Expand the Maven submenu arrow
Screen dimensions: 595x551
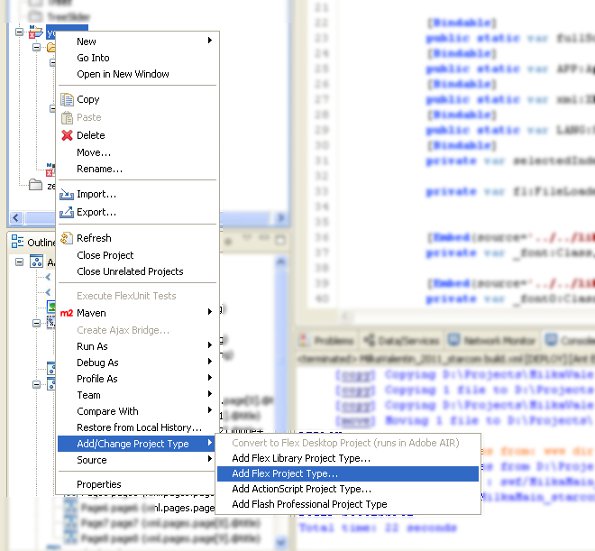pyautogui.click(x=210, y=312)
